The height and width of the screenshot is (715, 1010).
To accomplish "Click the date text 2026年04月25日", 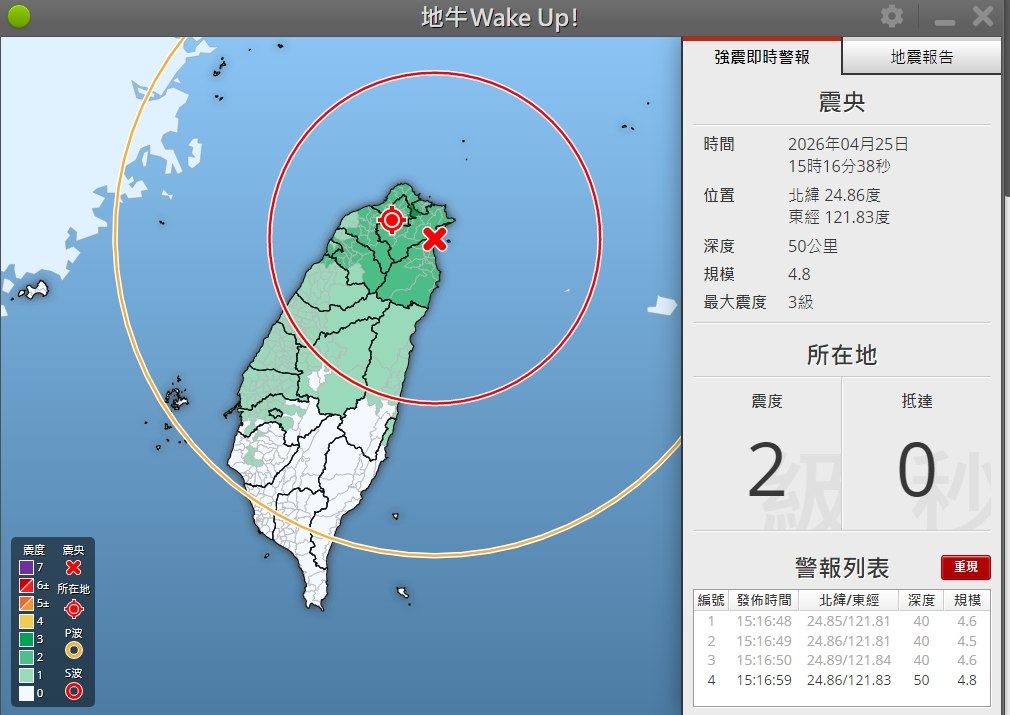I will click(x=848, y=144).
